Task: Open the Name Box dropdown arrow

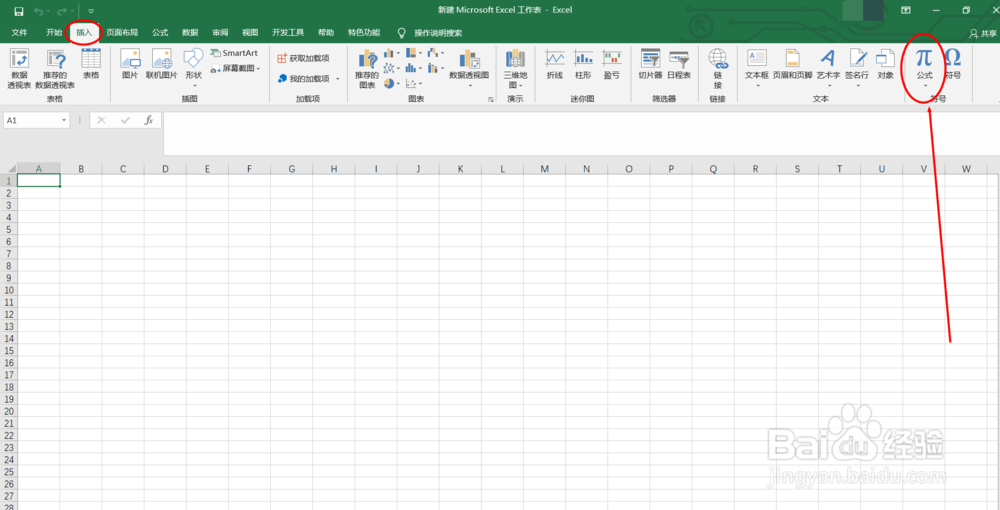Action: pos(64,120)
